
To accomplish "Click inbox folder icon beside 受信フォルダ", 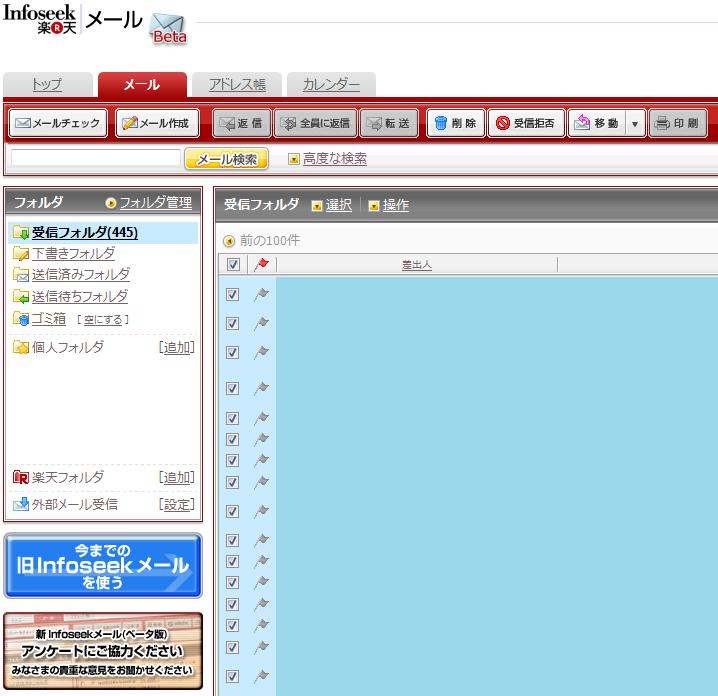I will [x=21, y=233].
